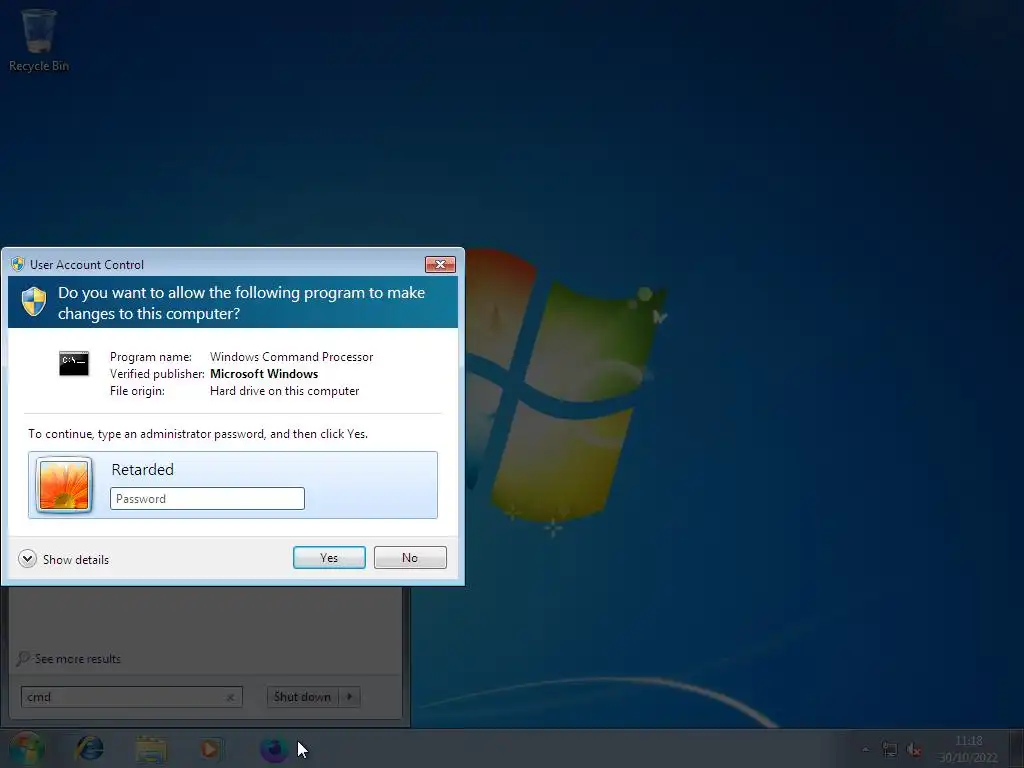Expand Show details chevron
This screenshot has width=1024, height=768.
pos(27,559)
